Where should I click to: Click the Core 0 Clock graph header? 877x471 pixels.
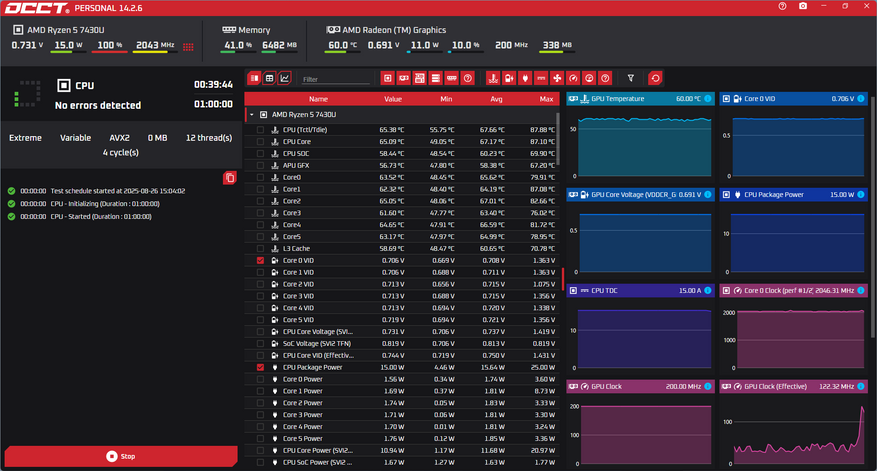[793, 290]
